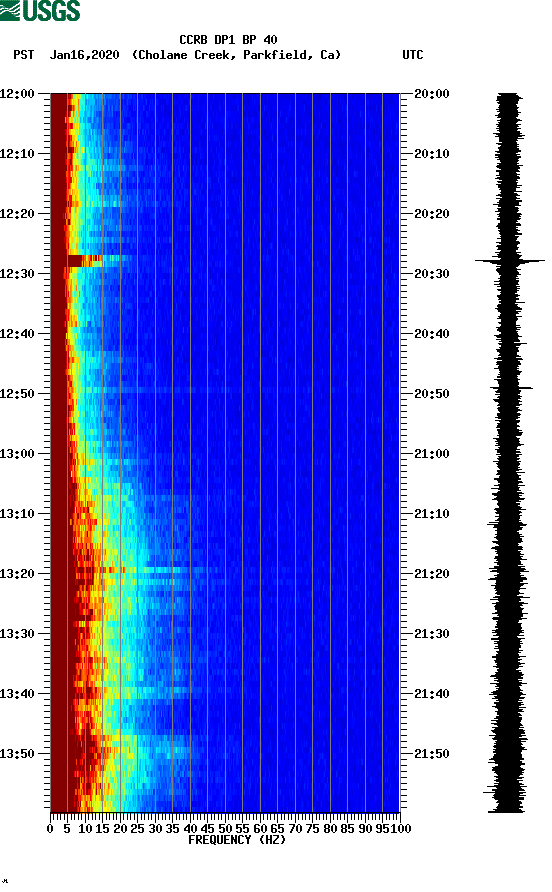Viewport: 552px width, 892px height.
Task: Click the 13:40 PST time label
Action: [18, 694]
